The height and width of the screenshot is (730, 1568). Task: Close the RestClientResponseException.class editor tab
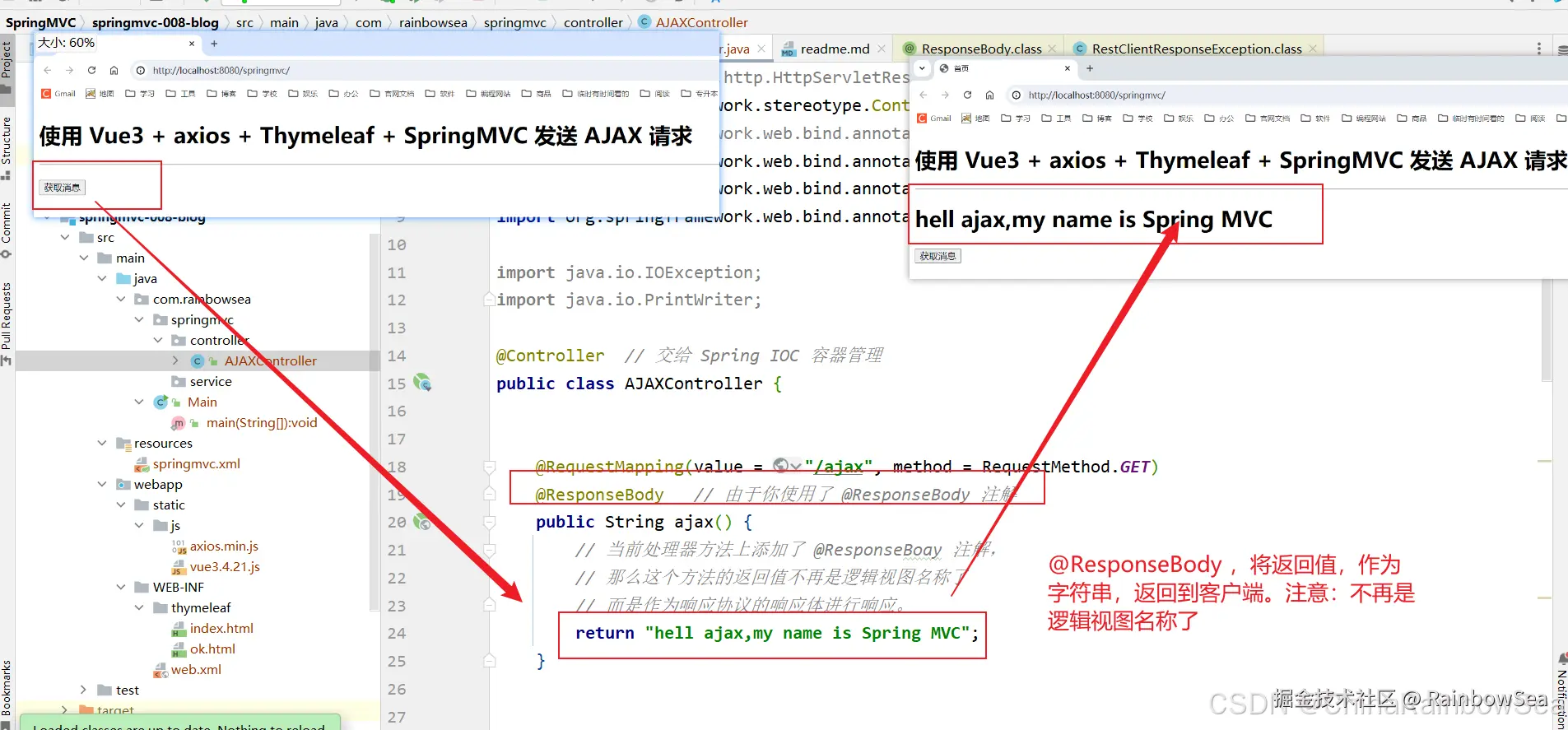(x=1313, y=49)
